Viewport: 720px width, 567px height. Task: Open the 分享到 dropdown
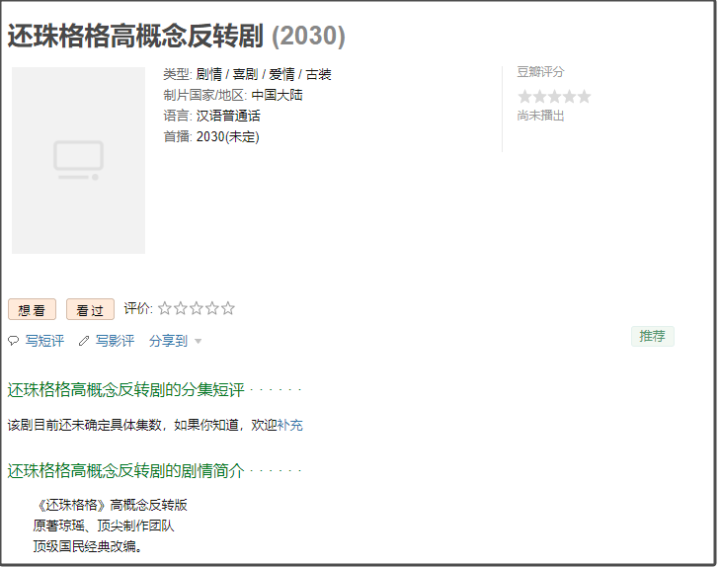pos(168,341)
